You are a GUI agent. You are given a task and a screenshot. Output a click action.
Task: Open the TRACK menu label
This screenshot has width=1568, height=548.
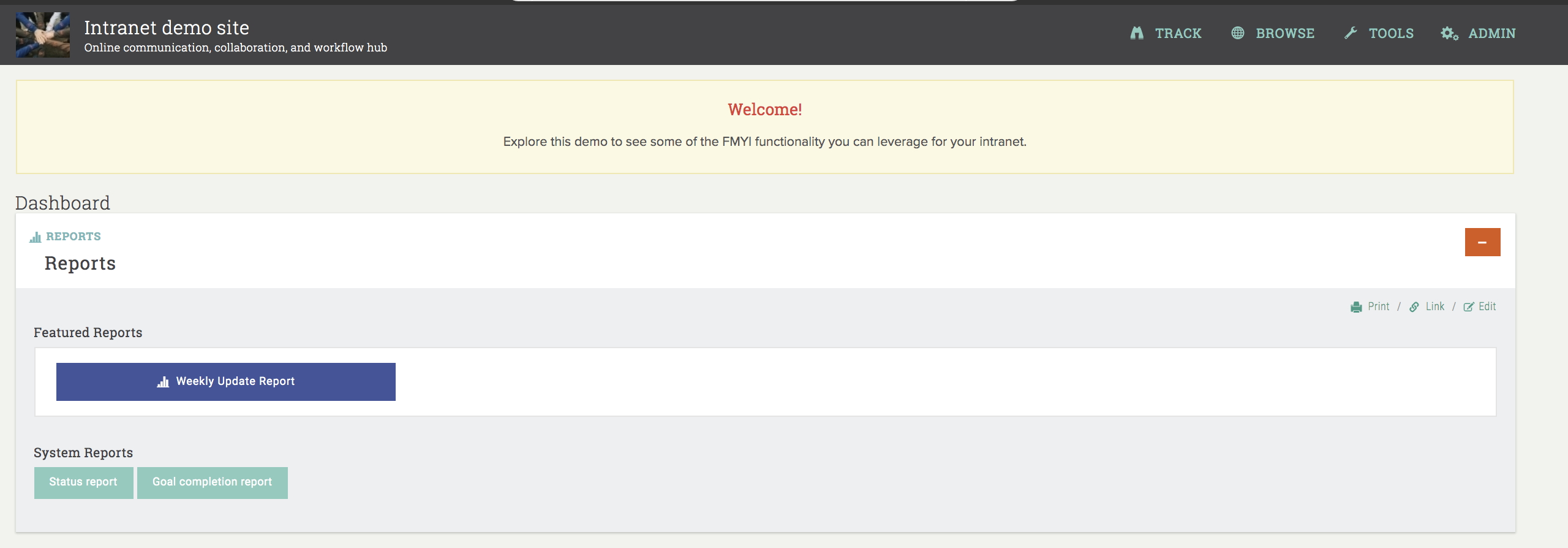tap(1178, 33)
